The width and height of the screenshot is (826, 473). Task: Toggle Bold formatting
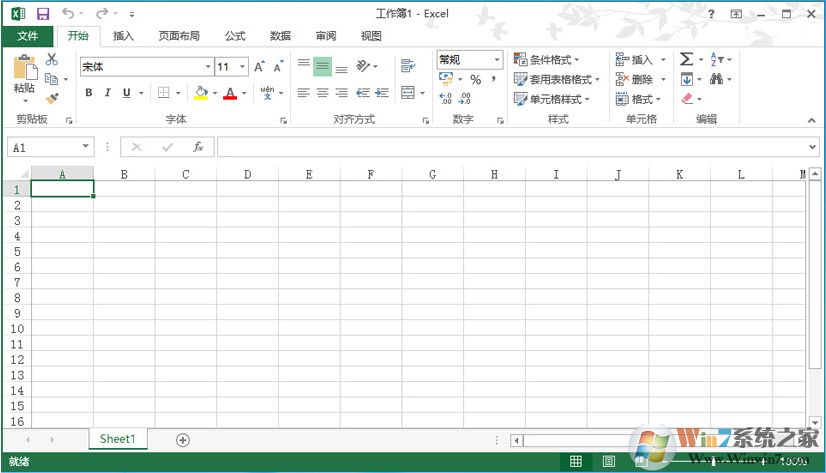coord(88,93)
